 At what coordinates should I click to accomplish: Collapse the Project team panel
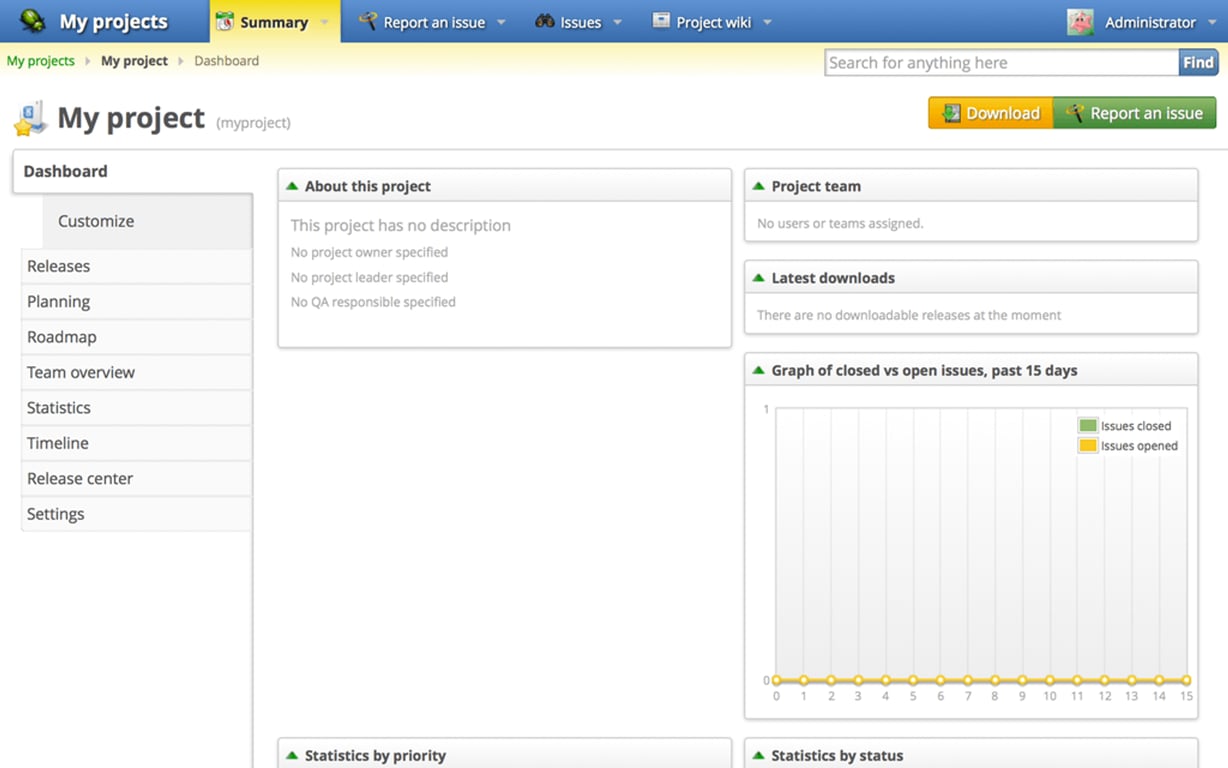tap(759, 185)
